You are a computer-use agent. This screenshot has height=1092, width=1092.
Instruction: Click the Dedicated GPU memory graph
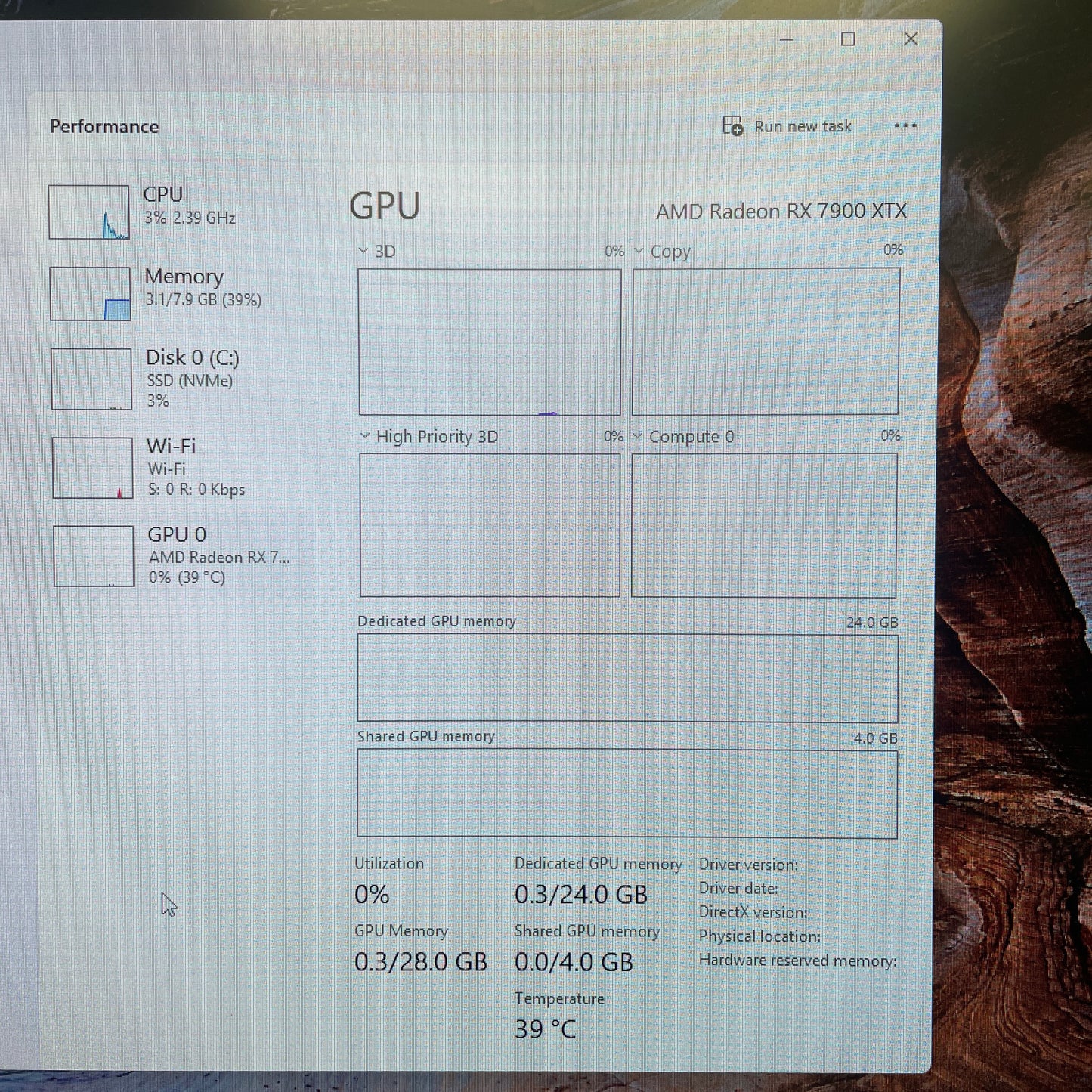point(627,678)
